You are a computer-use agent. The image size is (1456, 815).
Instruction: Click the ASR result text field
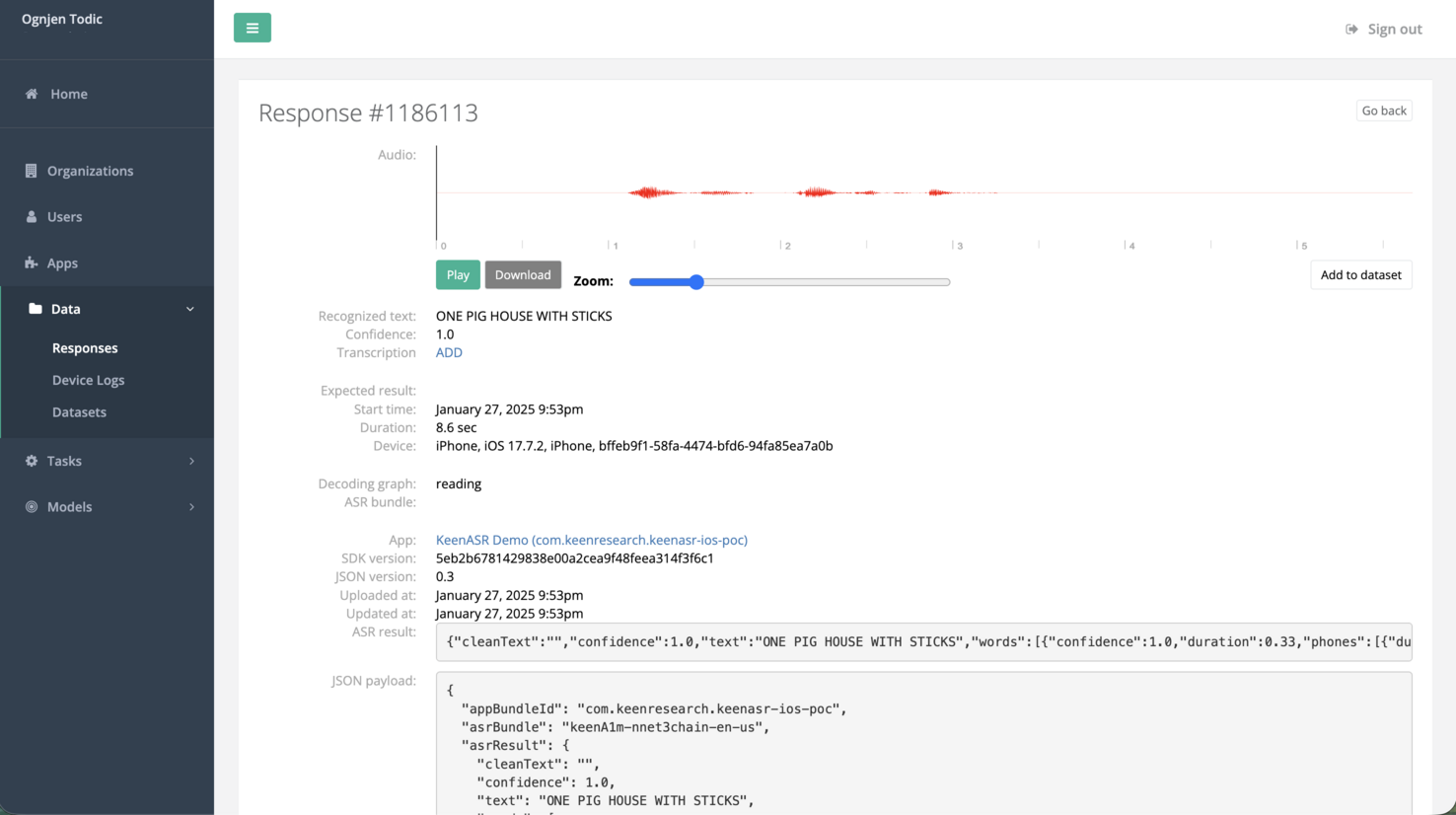923,642
